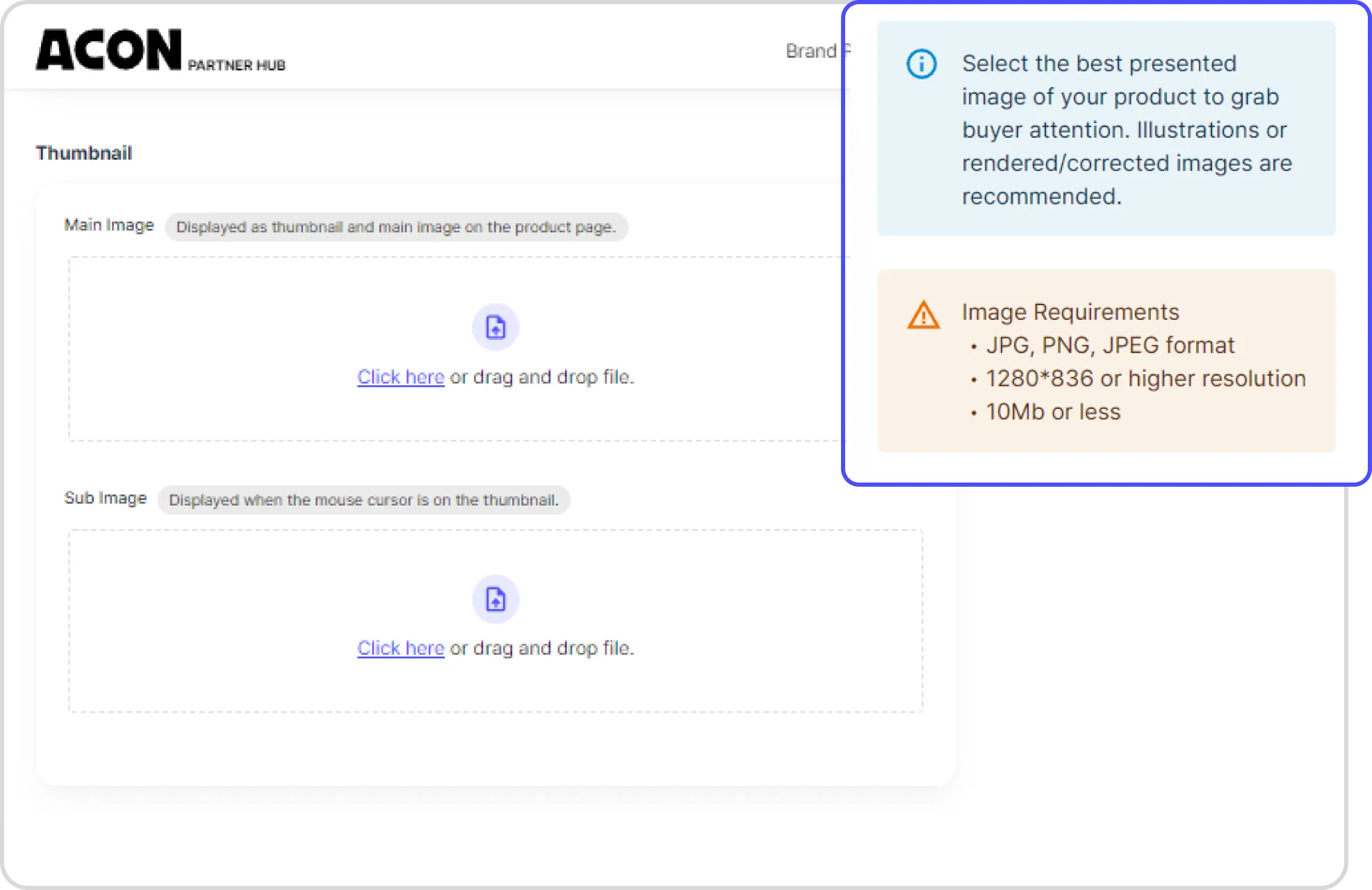Click the ACON logo
Screen dimensions: 1372x890
click(x=108, y=50)
